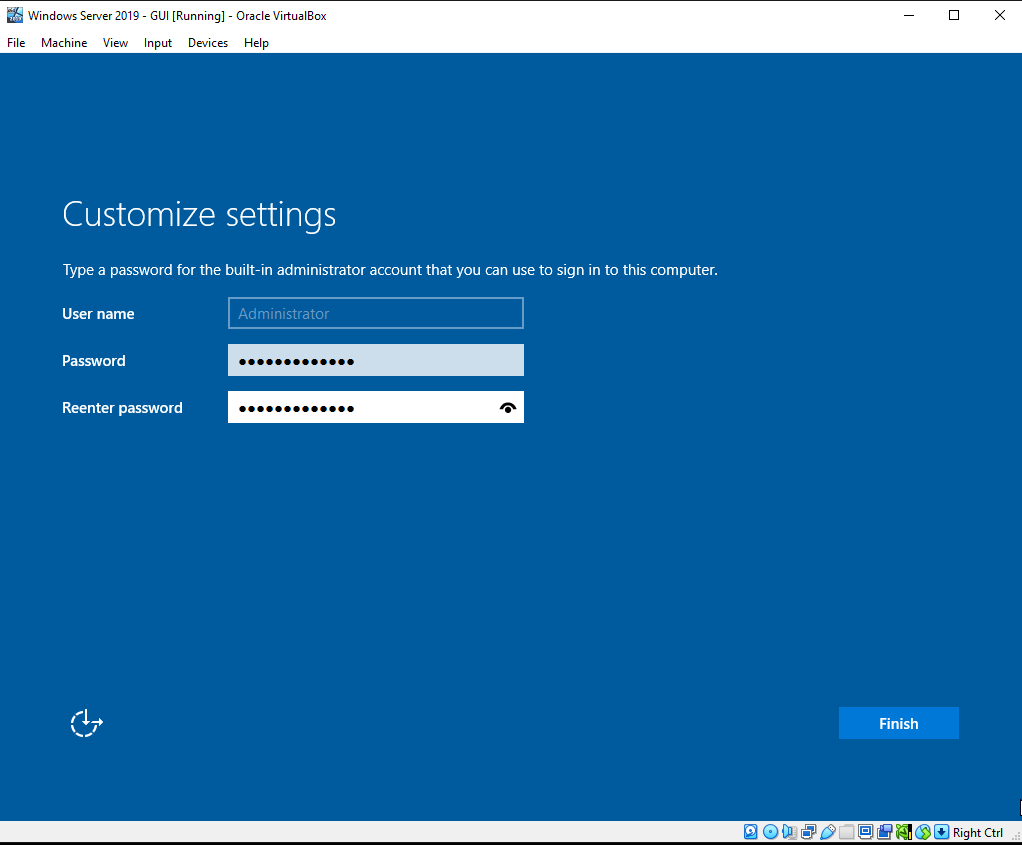Focus the Reenter password field
1022x845 pixels.
376,407
